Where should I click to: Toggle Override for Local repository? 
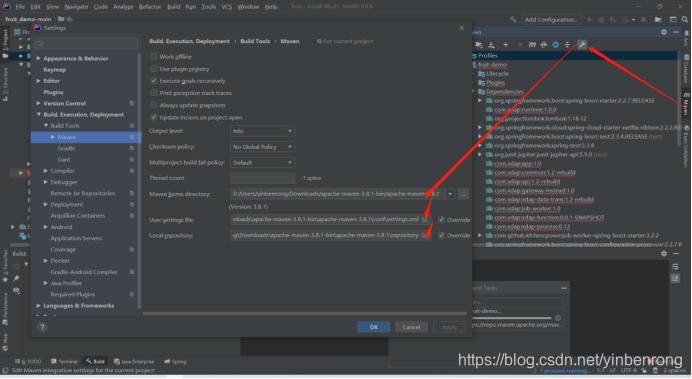click(x=441, y=235)
